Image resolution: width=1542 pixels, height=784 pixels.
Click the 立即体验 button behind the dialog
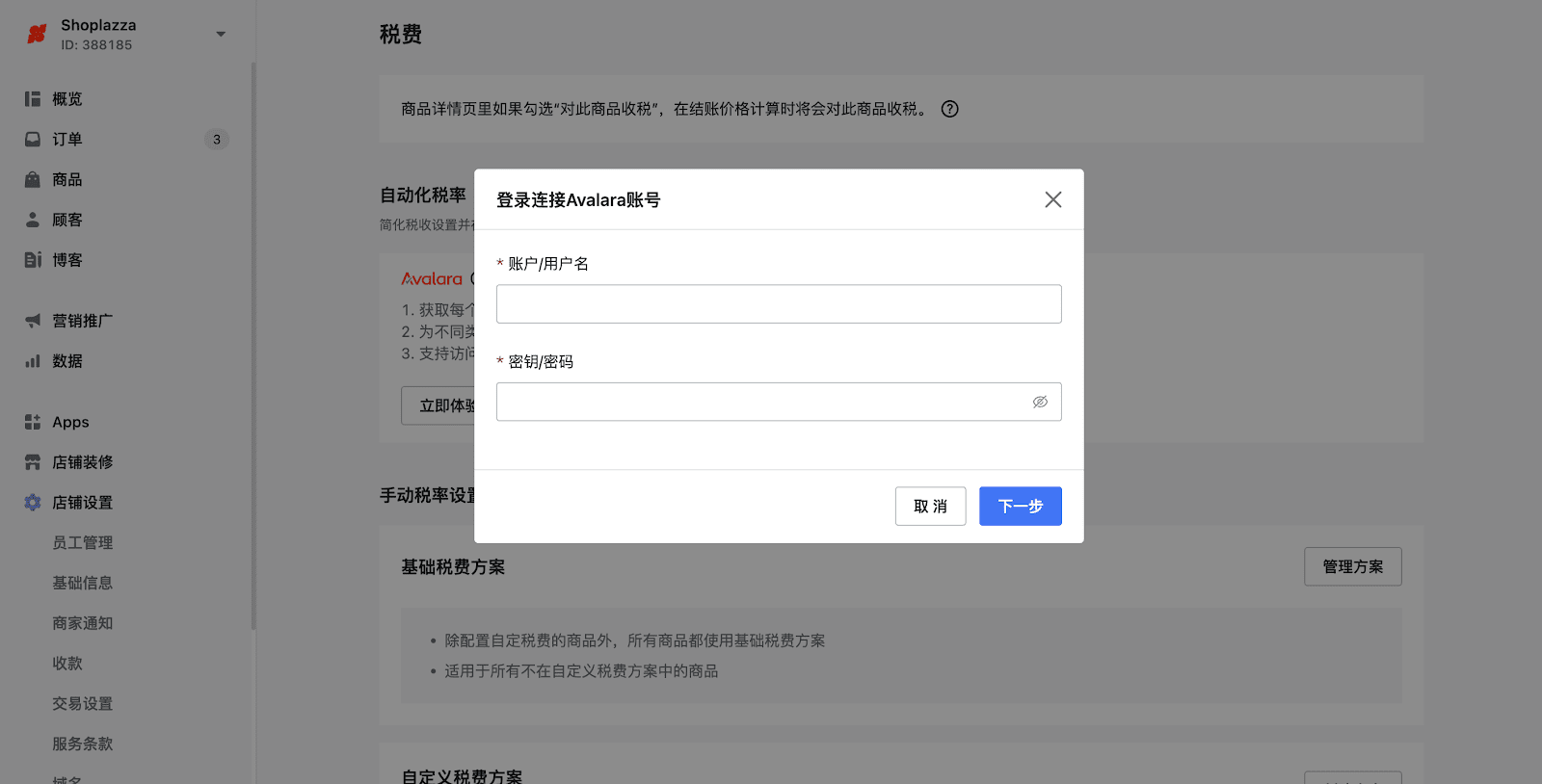click(x=439, y=405)
